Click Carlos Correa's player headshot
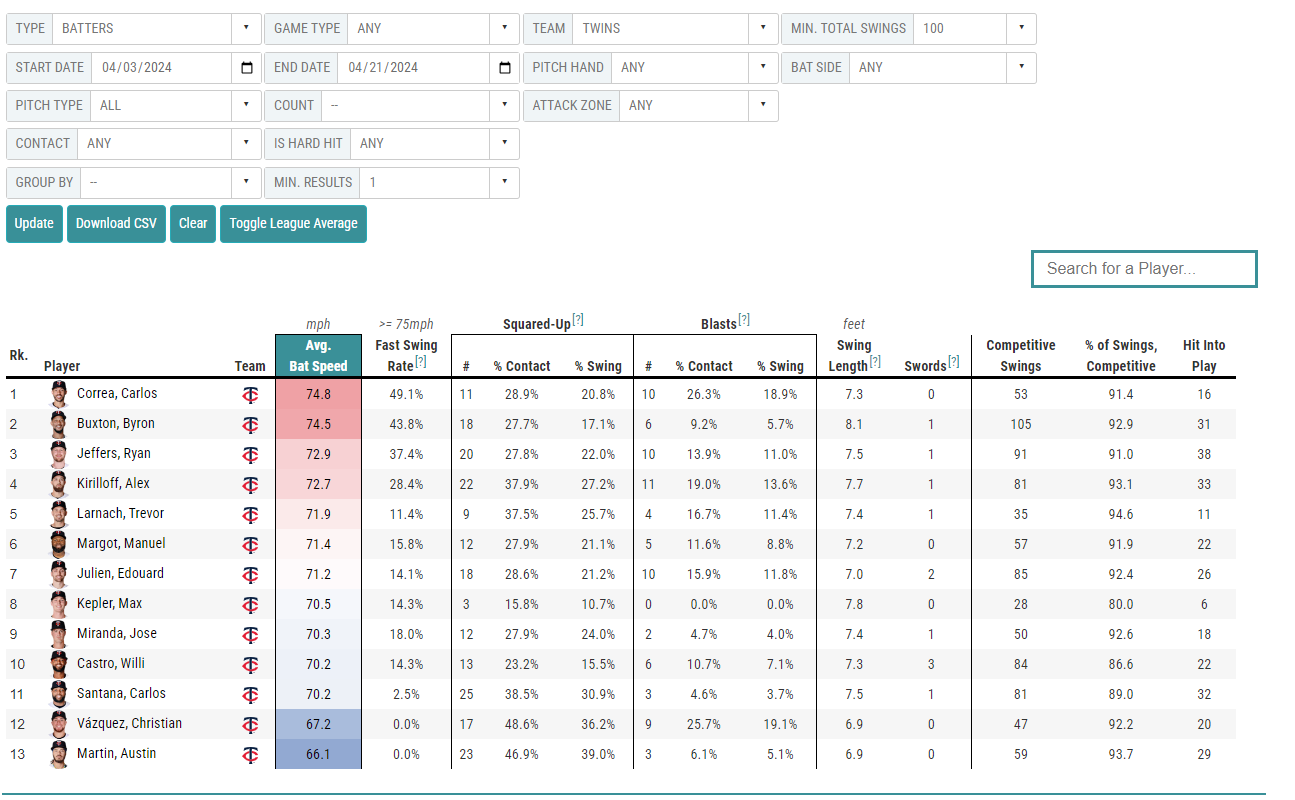The width and height of the screenshot is (1295, 800). (x=59, y=394)
